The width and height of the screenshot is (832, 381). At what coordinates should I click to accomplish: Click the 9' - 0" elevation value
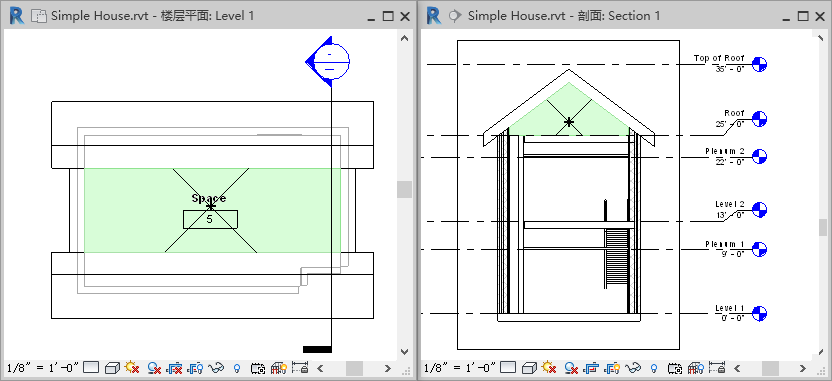click(732, 254)
